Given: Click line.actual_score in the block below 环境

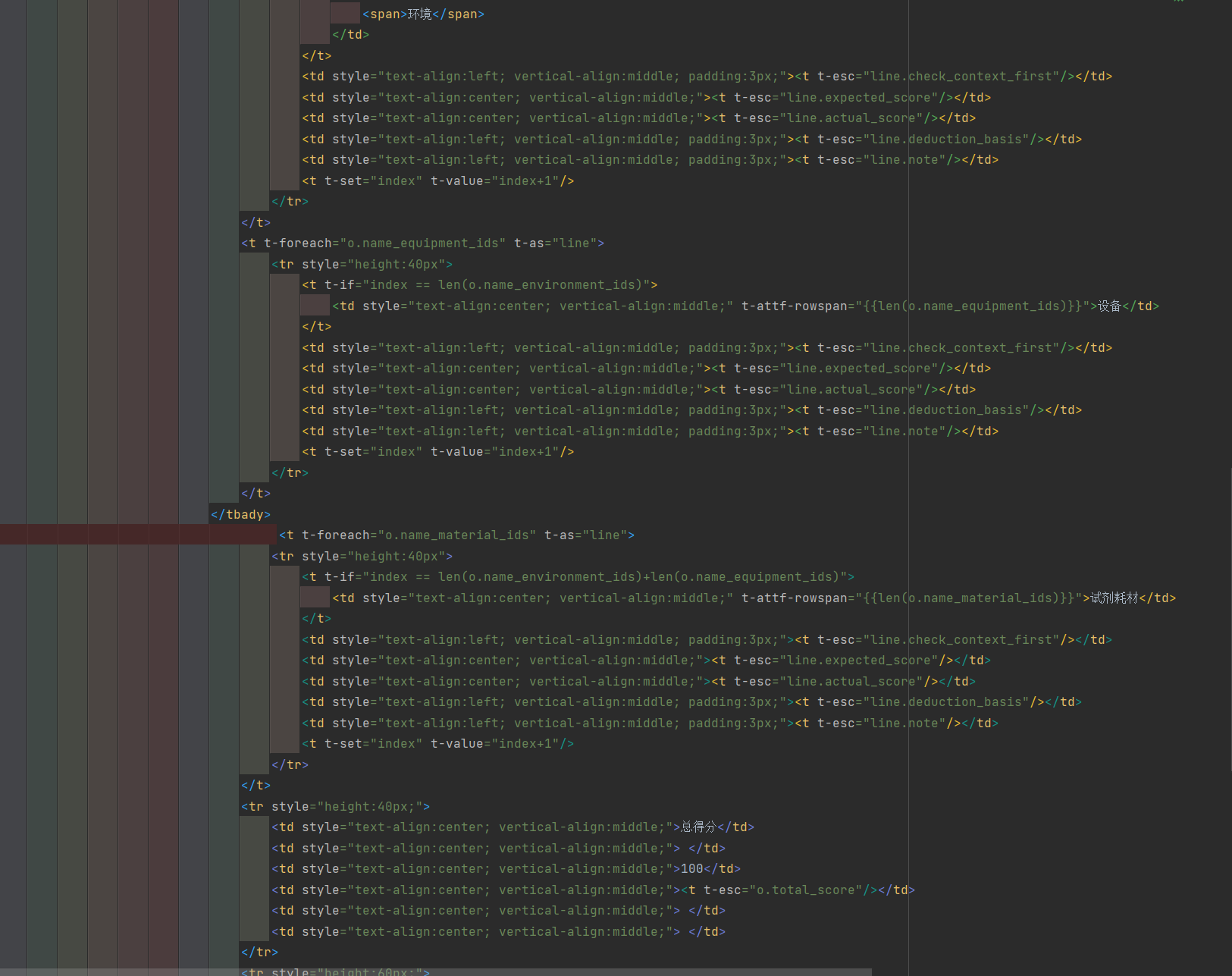Looking at the screenshot, I should [x=851, y=118].
